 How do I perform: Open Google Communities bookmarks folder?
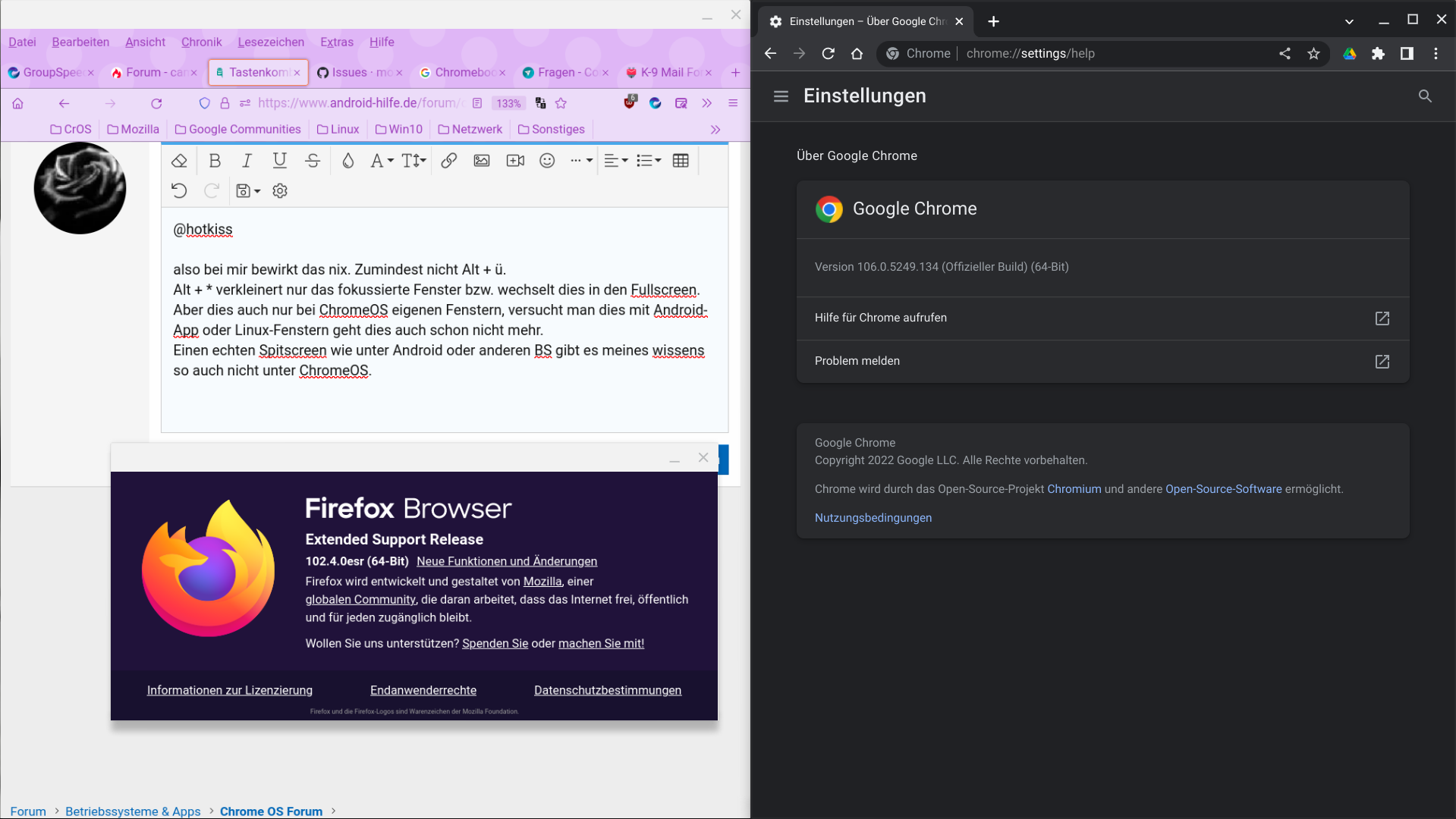237,129
